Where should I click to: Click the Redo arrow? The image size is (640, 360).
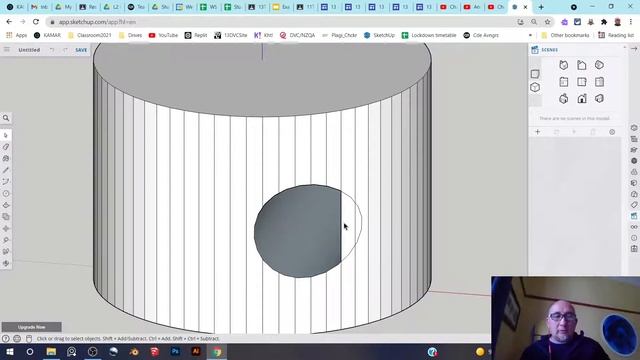[x=65, y=50]
